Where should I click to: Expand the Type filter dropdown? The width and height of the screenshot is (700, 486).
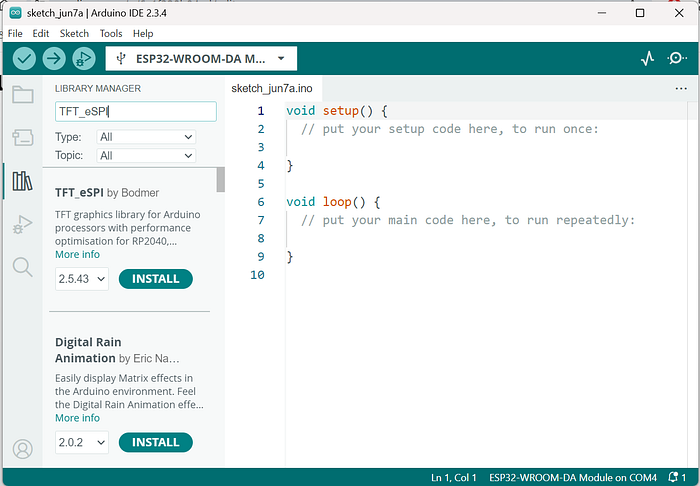146,137
